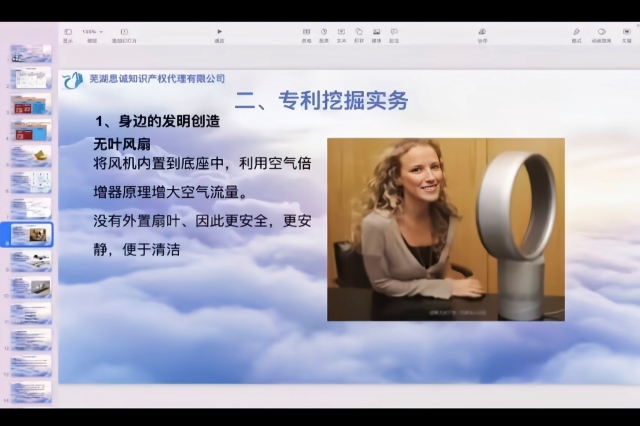Click the slide title 二、专利挖掘实务

click(321, 100)
